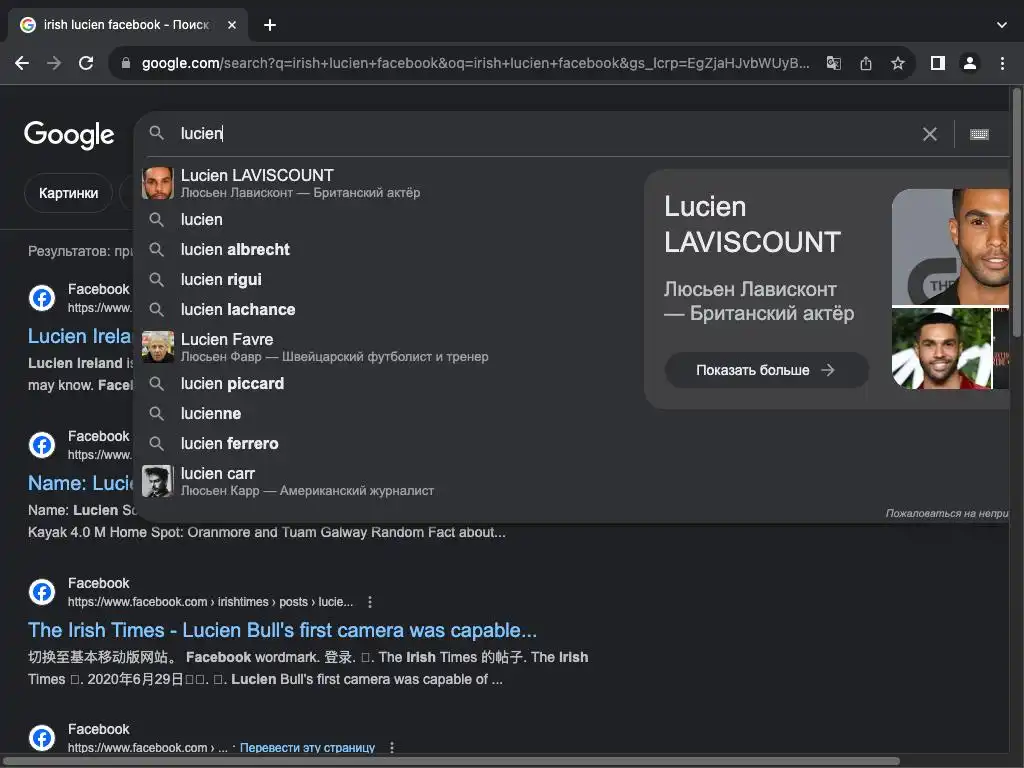This screenshot has height=768, width=1024.
Task: Click the vertical page scrollbar
Action: (1016, 212)
